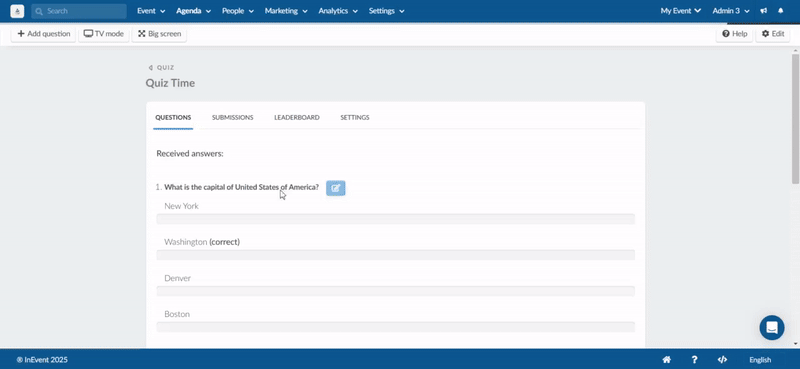Open the Agenda dropdown menu
Viewport: 800px width, 369px height.
pos(193,11)
